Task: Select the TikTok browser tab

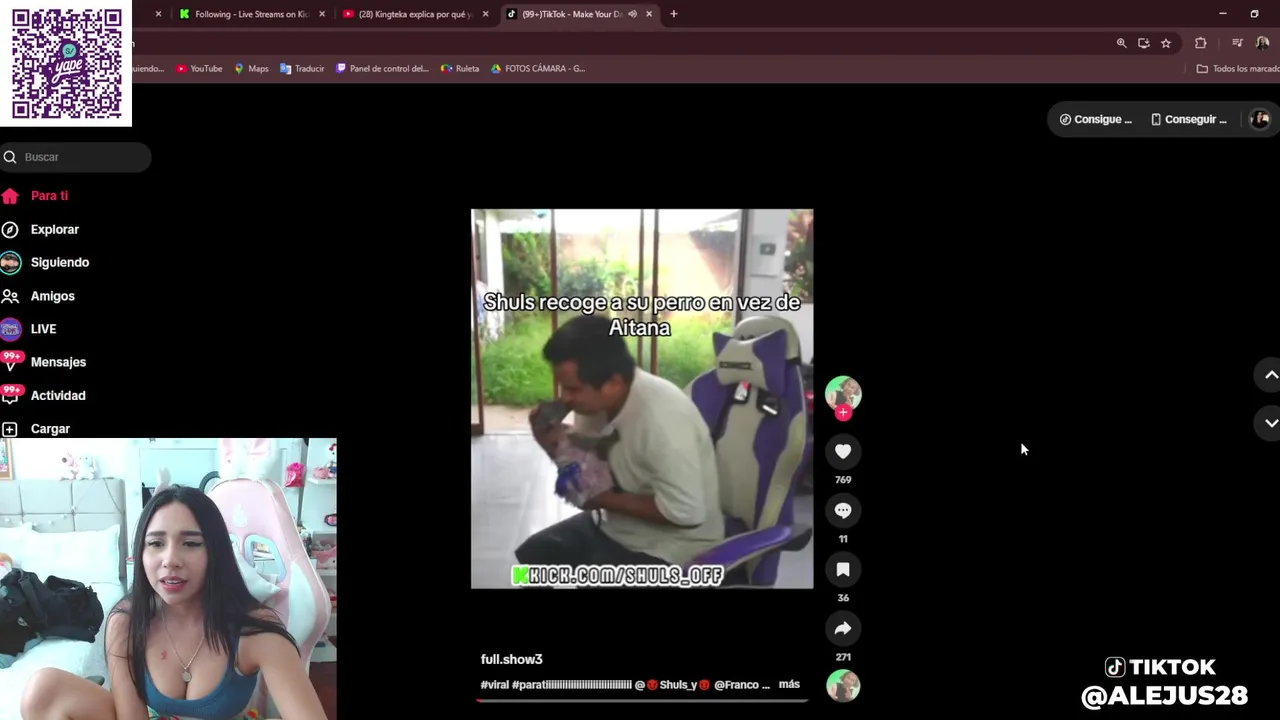Action: pos(570,14)
